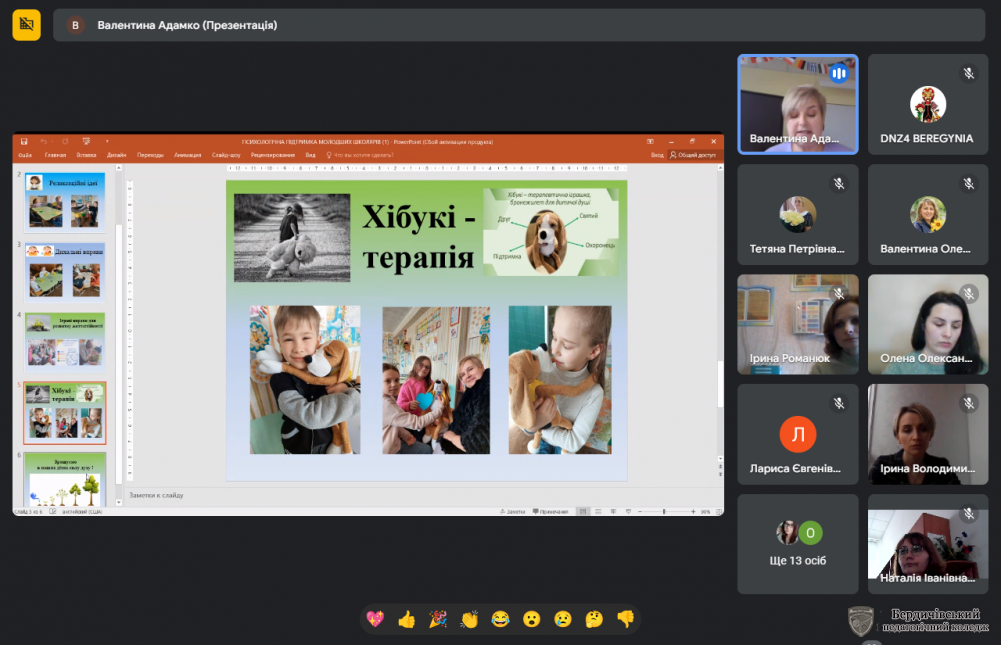Screen dimensions: 1001x645
Task: Click the PowerPoint zoom slider in status bar
Action: pyautogui.click(x=664, y=511)
